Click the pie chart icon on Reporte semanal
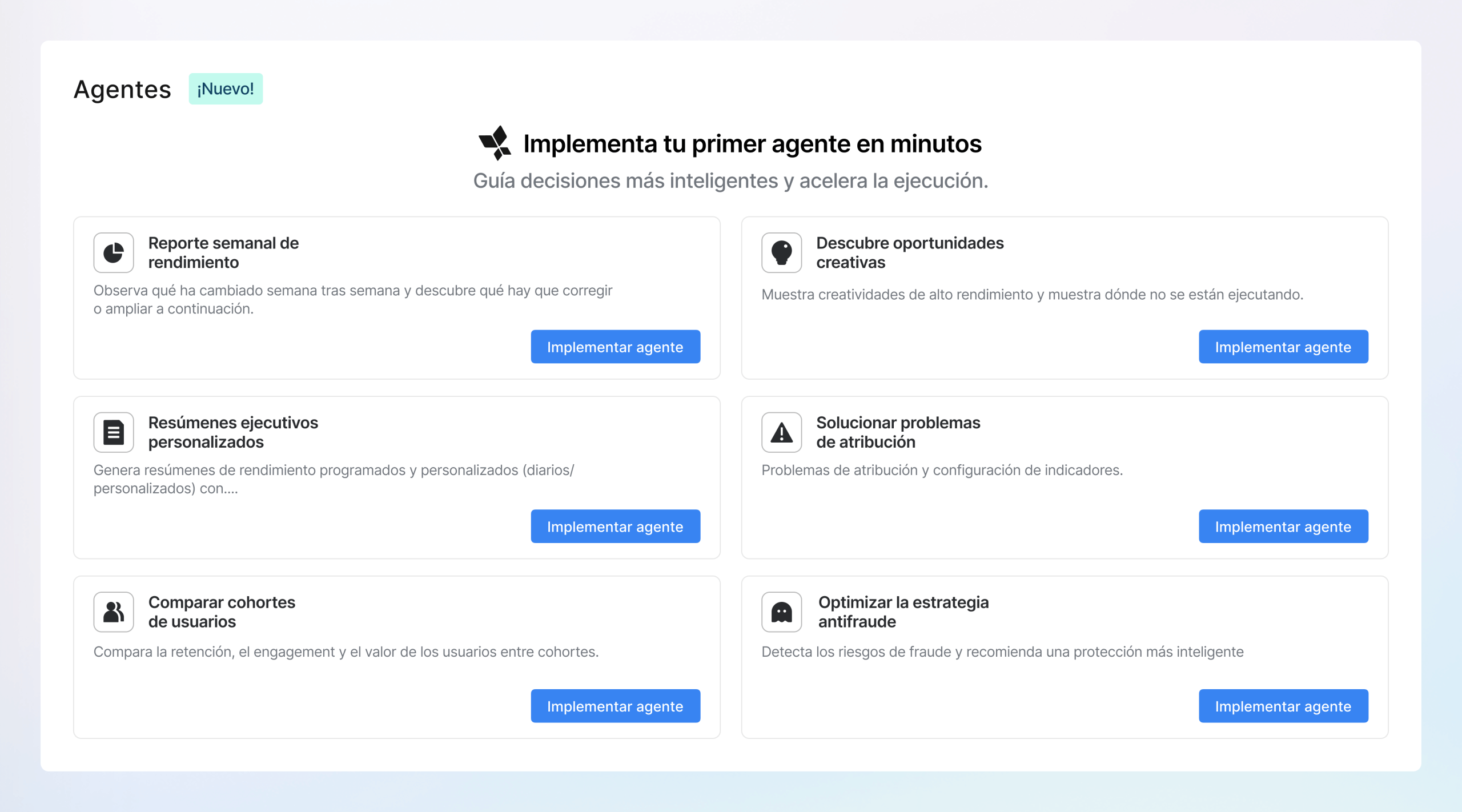 coord(113,252)
